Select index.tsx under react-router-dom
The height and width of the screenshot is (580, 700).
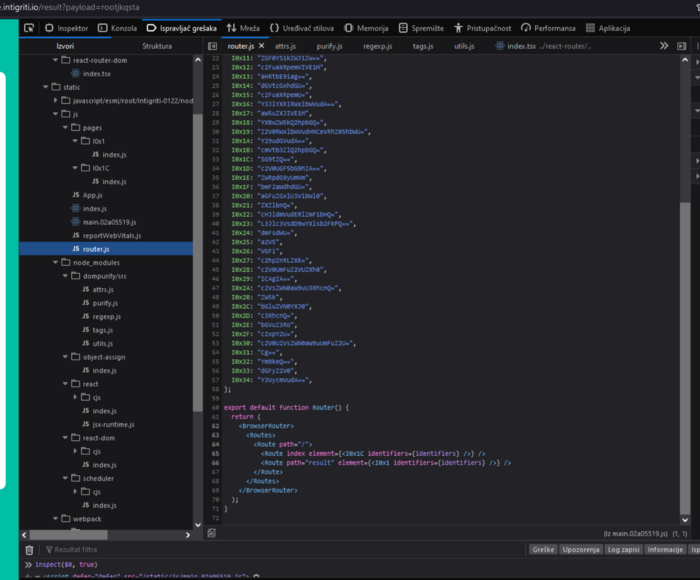[98, 74]
